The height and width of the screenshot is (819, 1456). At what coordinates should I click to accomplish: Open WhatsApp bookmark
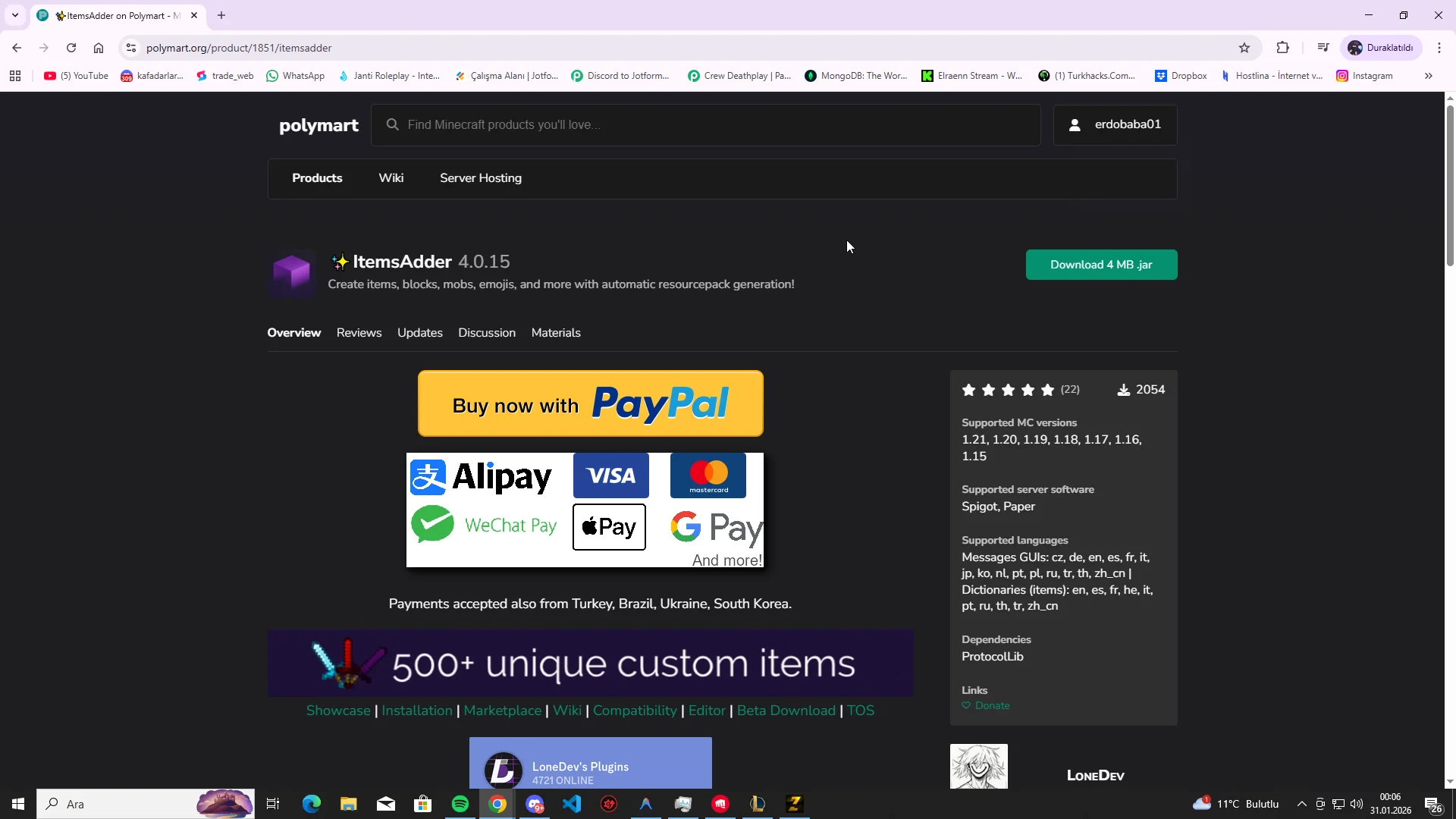(296, 76)
